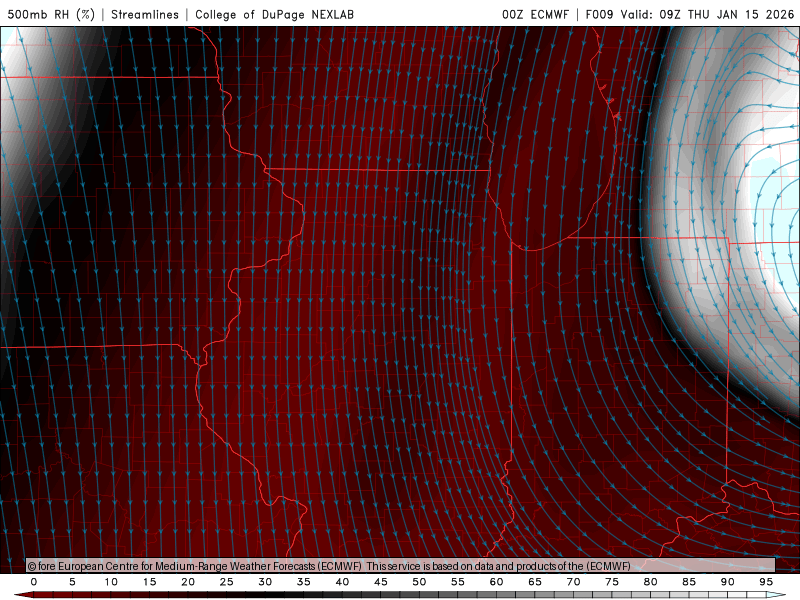Click the '35' colorbar scale label

(x=304, y=582)
